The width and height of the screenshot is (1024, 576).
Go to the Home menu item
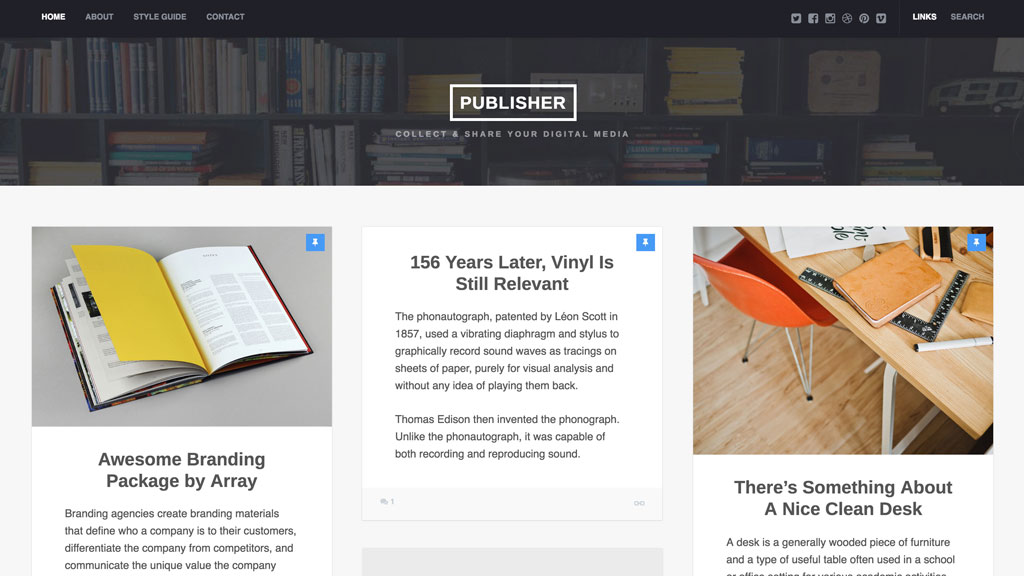54,17
